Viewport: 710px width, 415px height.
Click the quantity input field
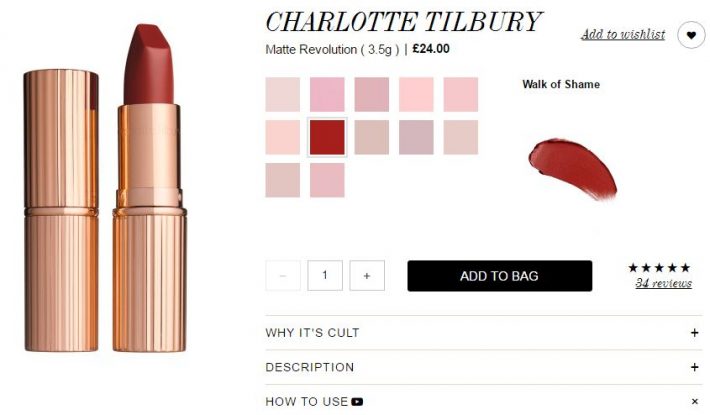(x=325, y=275)
